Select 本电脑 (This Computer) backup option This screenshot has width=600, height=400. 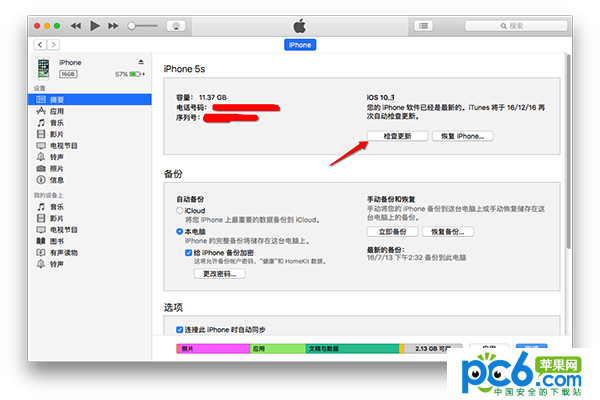pyautogui.click(x=180, y=231)
